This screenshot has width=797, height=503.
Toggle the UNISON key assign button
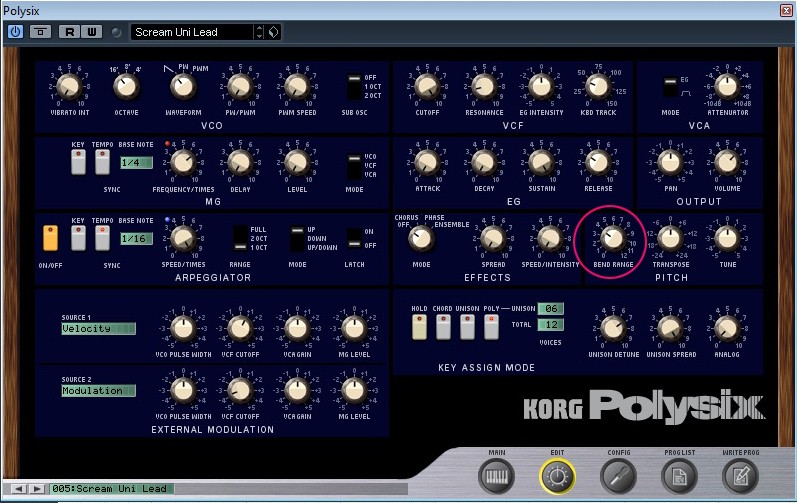(467, 327)
